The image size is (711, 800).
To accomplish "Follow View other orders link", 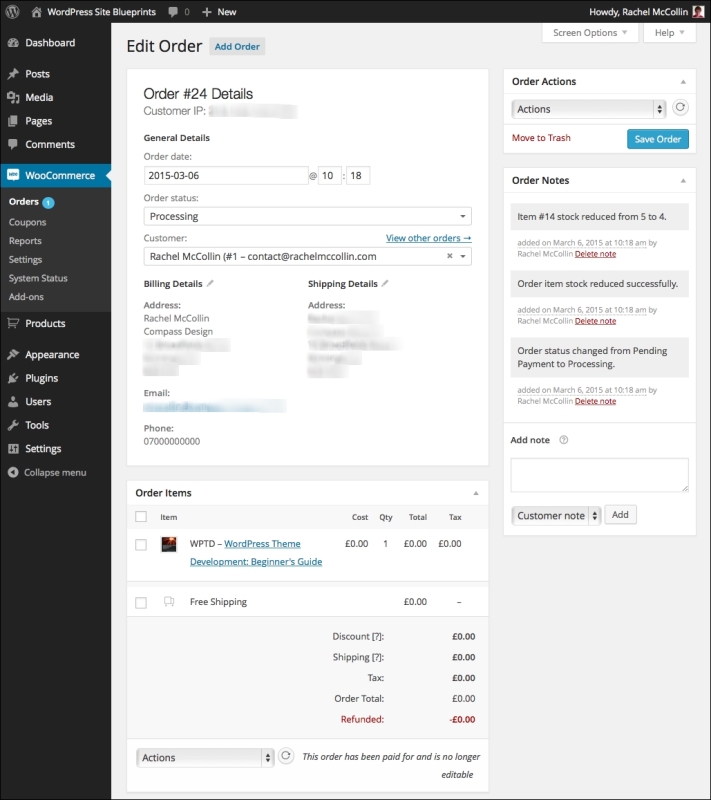I will pos(428,238).
